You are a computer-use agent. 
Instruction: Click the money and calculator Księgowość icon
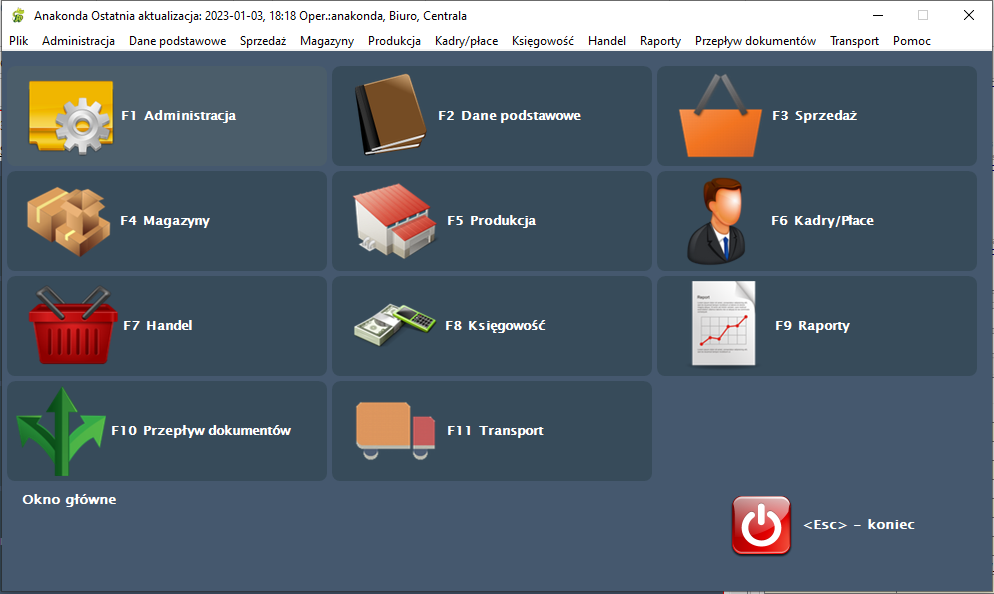coord(394,325)
